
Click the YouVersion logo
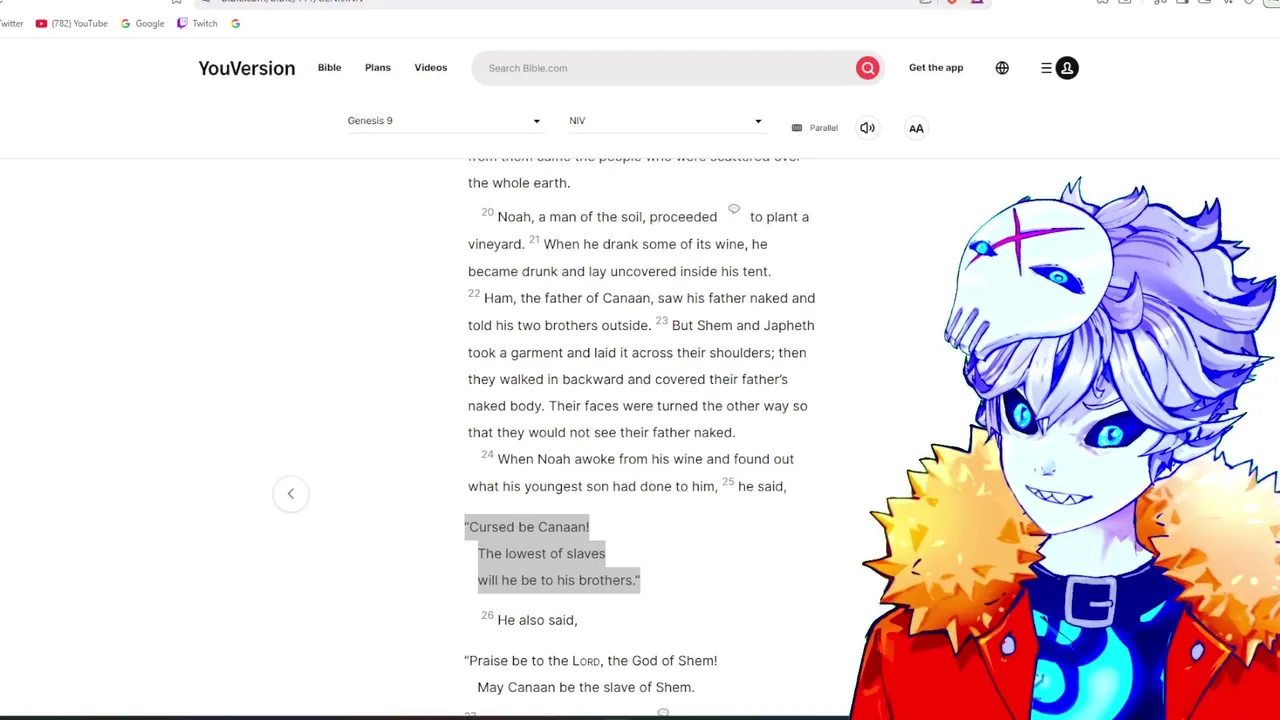click(x=246, y=68)
